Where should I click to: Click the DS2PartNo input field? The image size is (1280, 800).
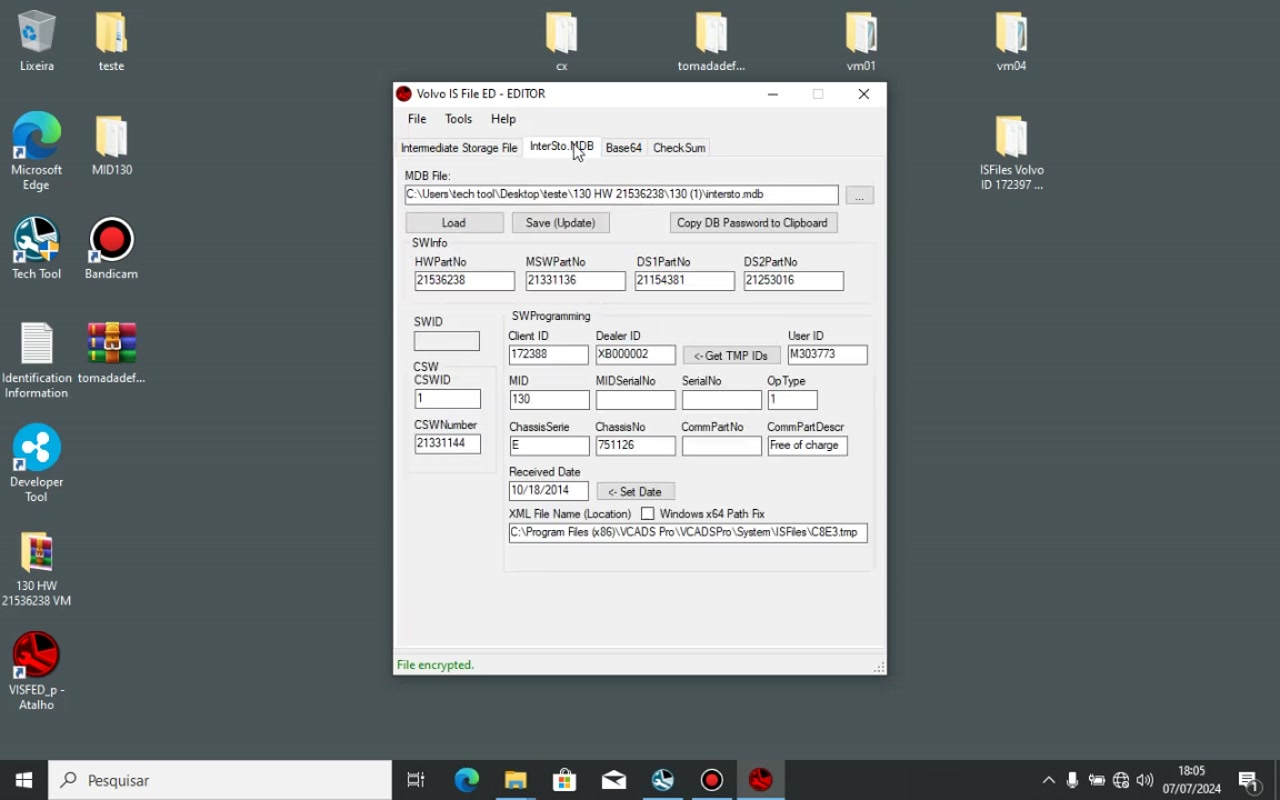(793, 281)
